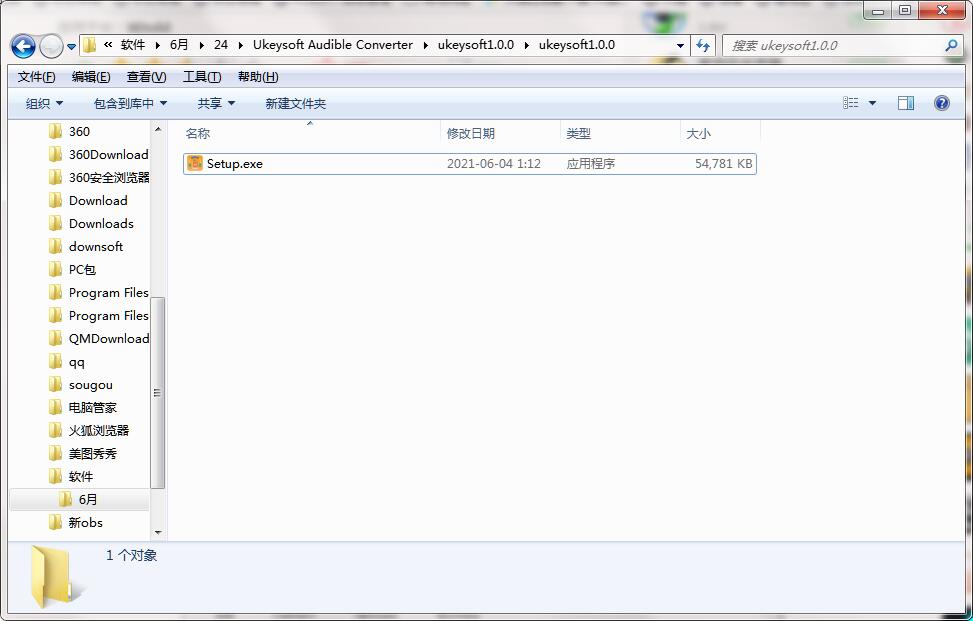The height and width of the screenshot is (621, 973).
Task: Select the 美图秀秀 folder in tree
Action: click(92, 453)
